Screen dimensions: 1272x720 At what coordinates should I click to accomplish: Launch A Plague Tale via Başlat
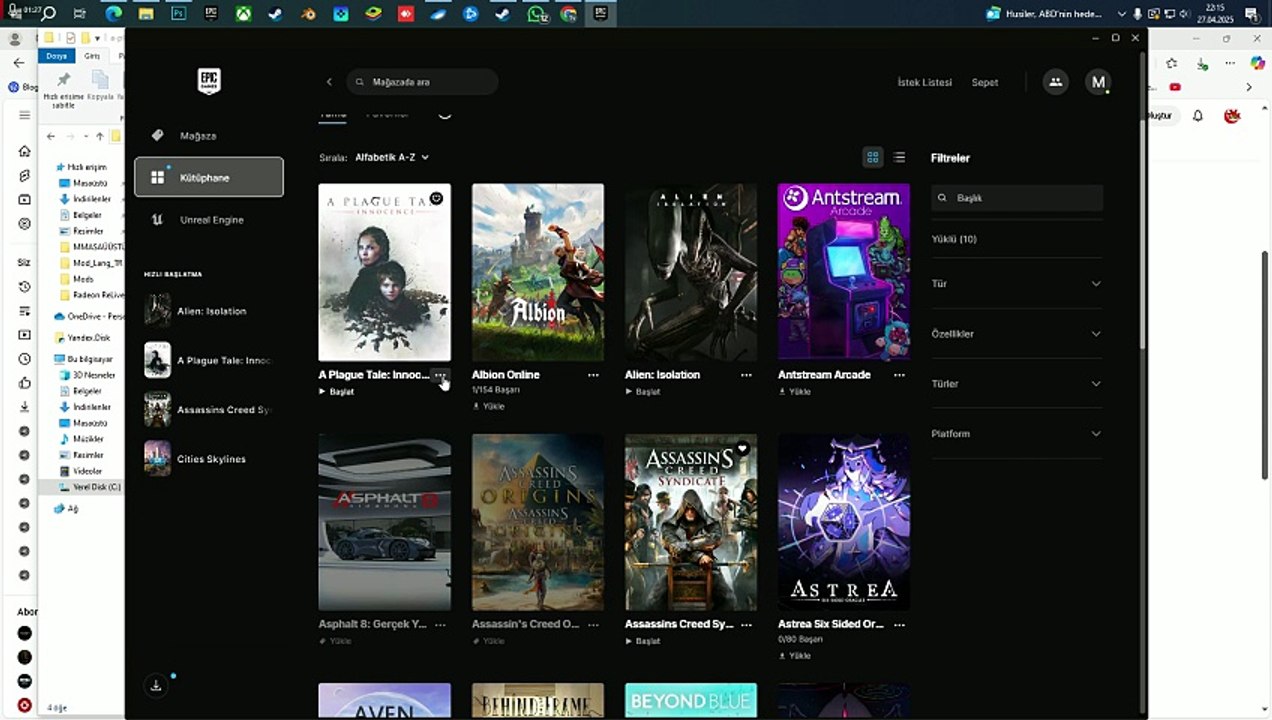tap(337, 391)
